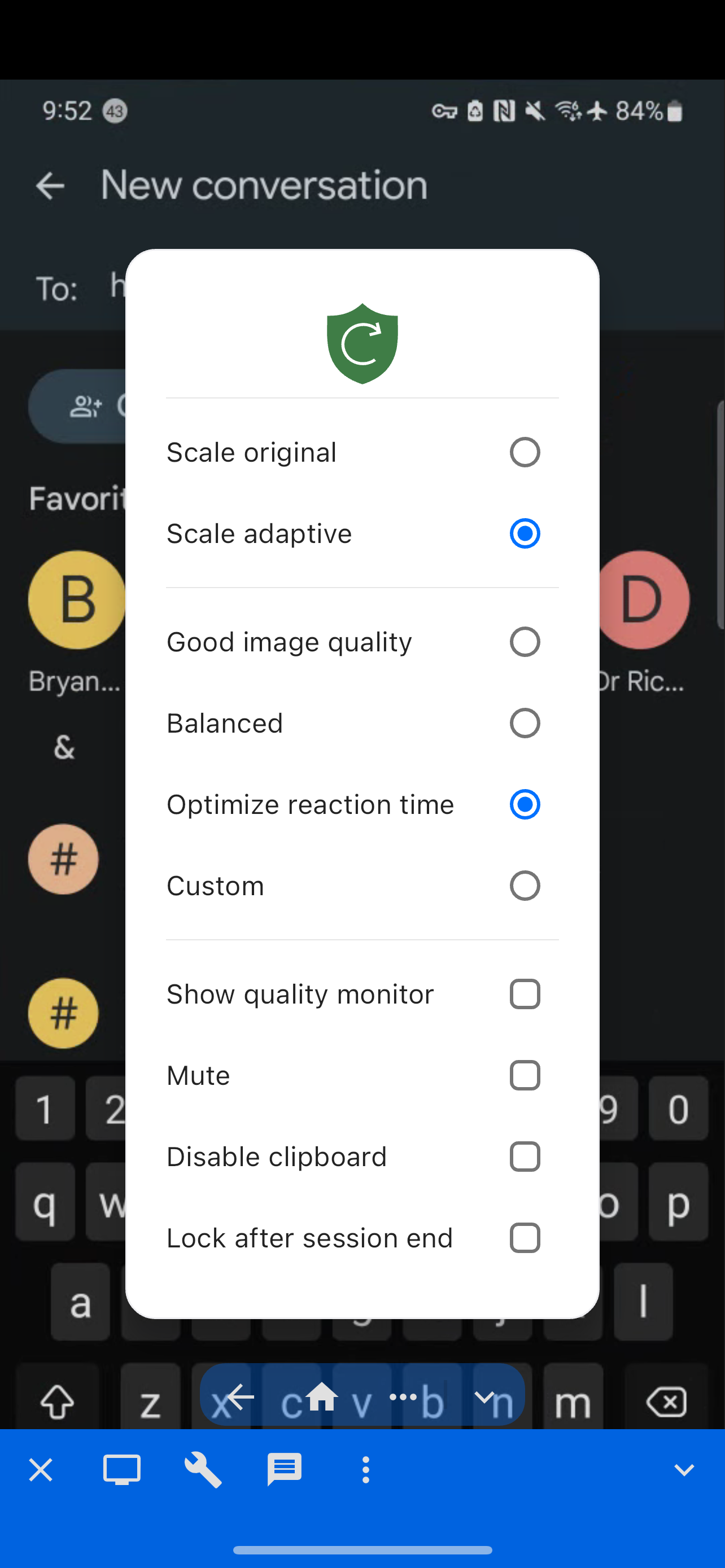Open the screen sharing monitor icon
The height and width of the screenshot is (1568, 725).
pos(122,1469)
